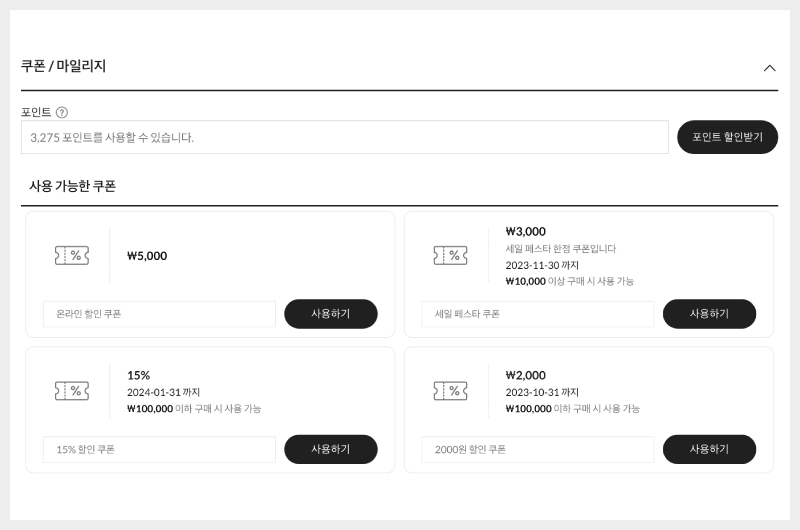800x530 pixels.
Task: Click the 사용 가능한 쿠폰 heading
Action: click(72, 186)
